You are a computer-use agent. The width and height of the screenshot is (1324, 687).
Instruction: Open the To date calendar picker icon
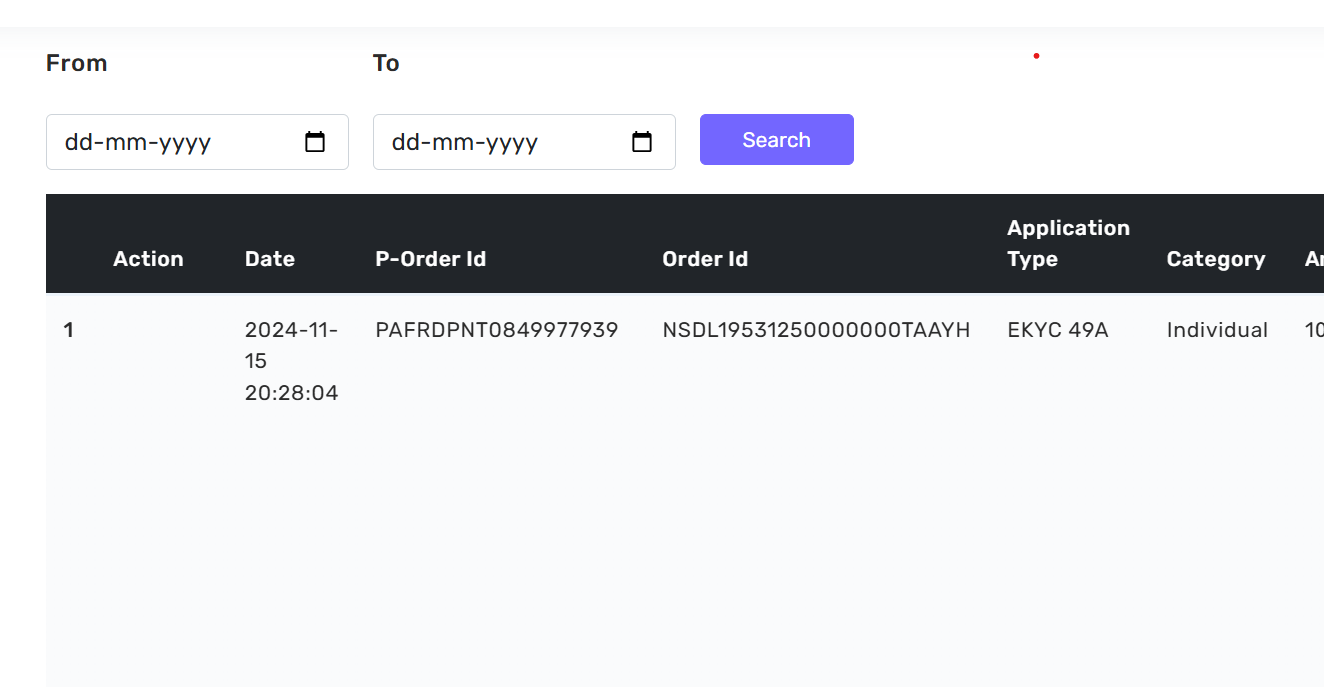(x=642, y=142)
